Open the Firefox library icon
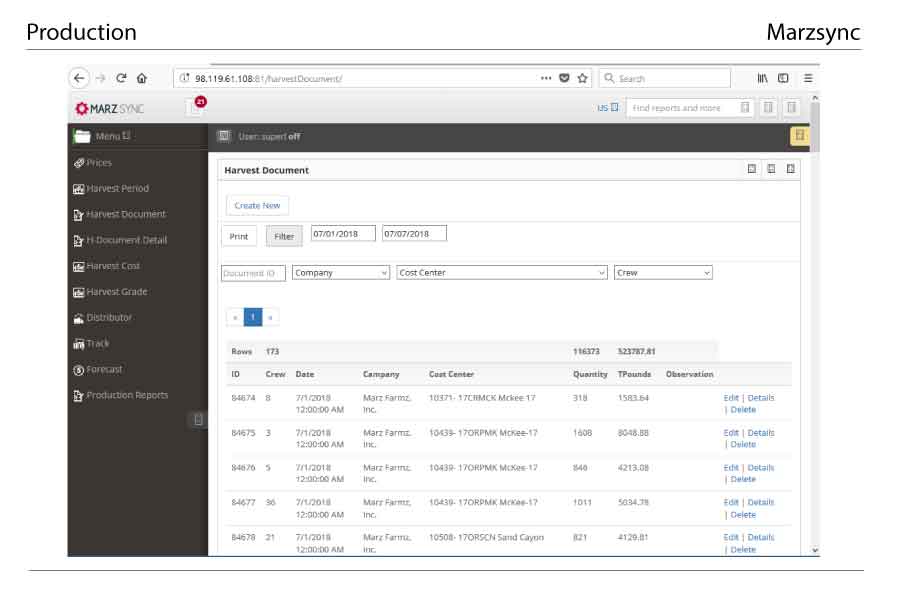The width and height of the screenshot is (900, 600). [x=762, y=78]
